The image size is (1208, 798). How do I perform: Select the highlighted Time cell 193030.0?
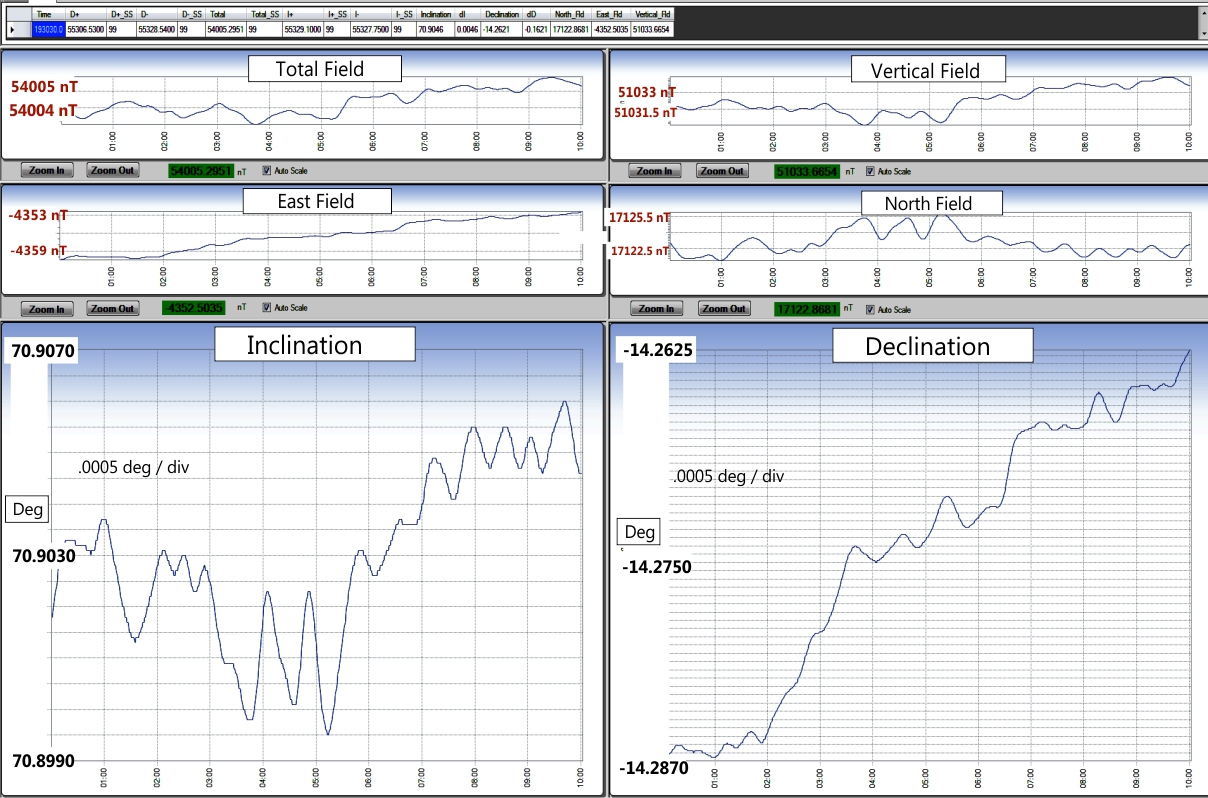pyautogui.click(x=48, y=30)
